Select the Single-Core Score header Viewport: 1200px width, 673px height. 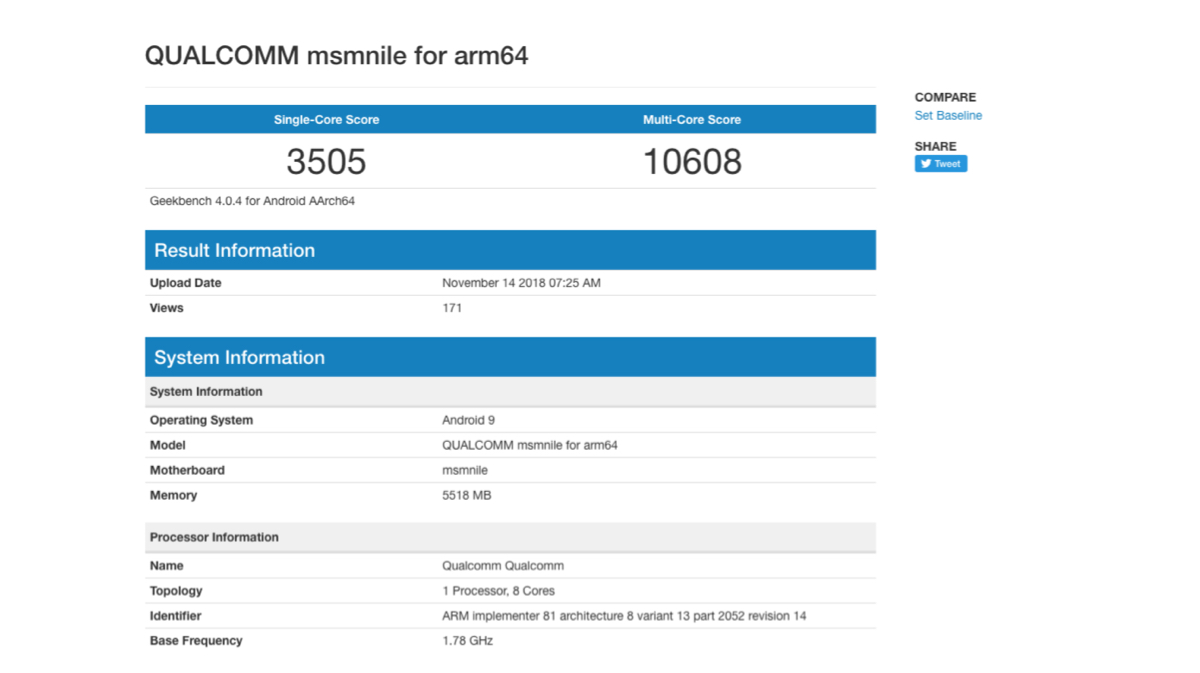point(326,120)
